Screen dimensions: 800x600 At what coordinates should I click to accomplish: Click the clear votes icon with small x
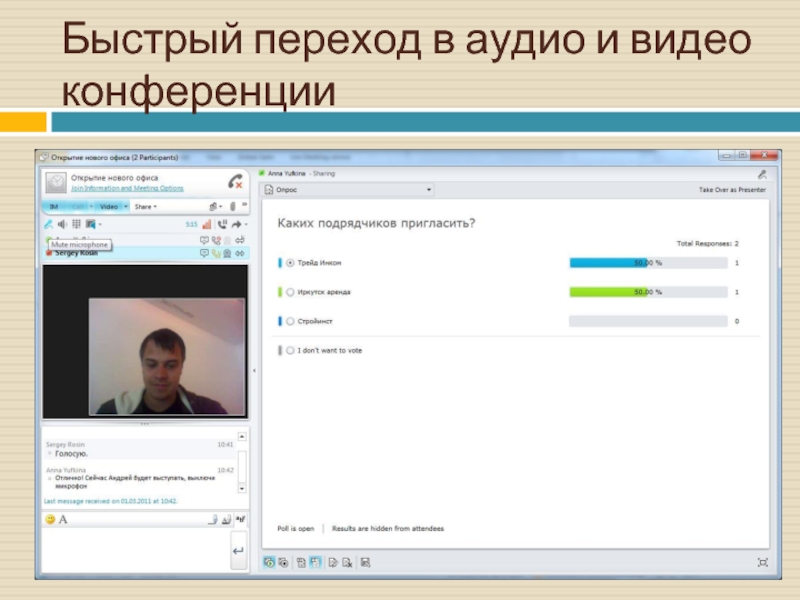[x=347, y=562]
